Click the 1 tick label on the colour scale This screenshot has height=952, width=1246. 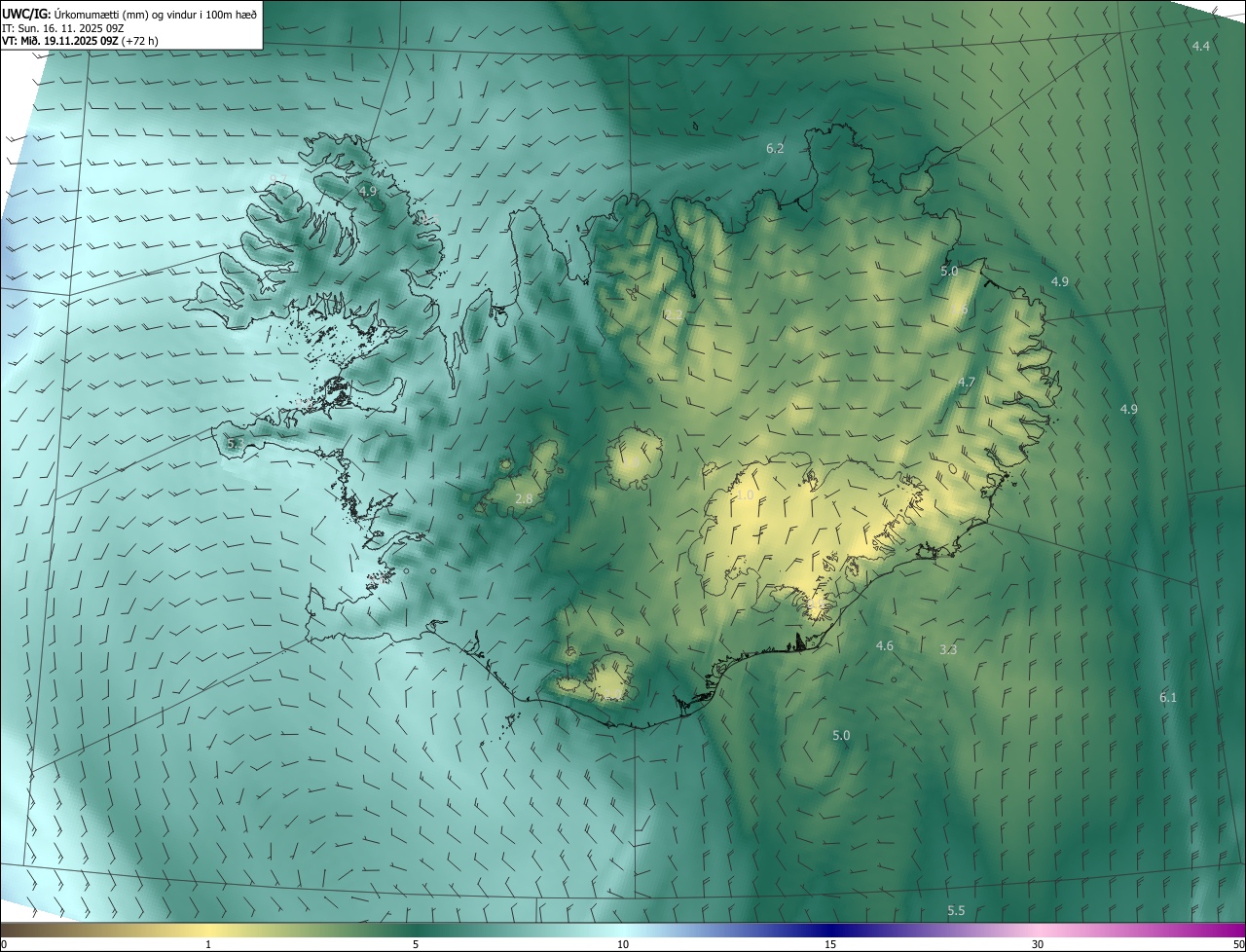pos(208,944)
